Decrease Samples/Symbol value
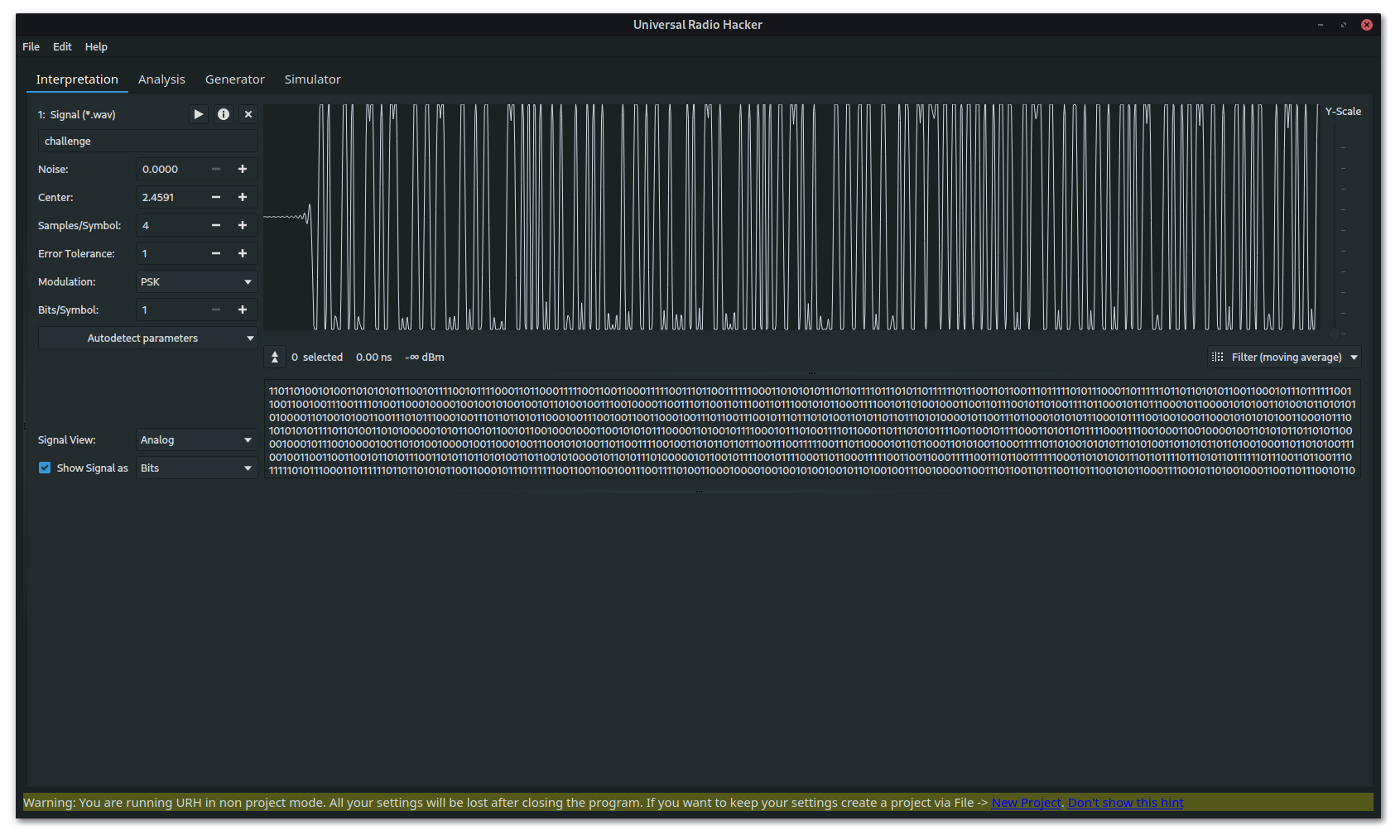Image resolution: width=1400 pixels, height=840 pixels. [216, 225]
